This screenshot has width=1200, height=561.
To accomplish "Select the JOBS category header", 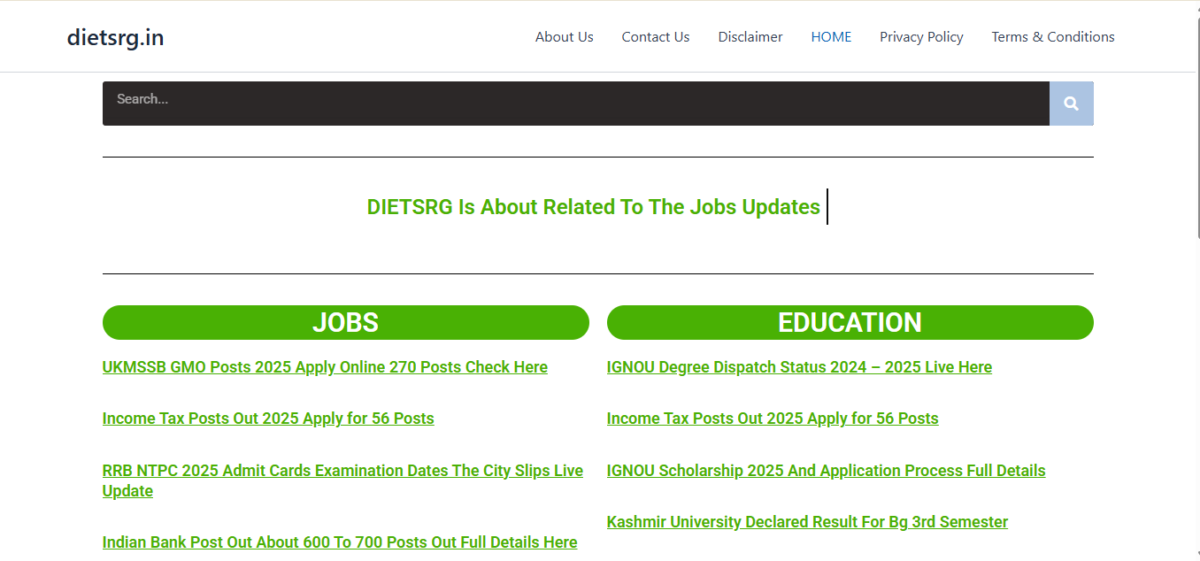I will [346, 322].
